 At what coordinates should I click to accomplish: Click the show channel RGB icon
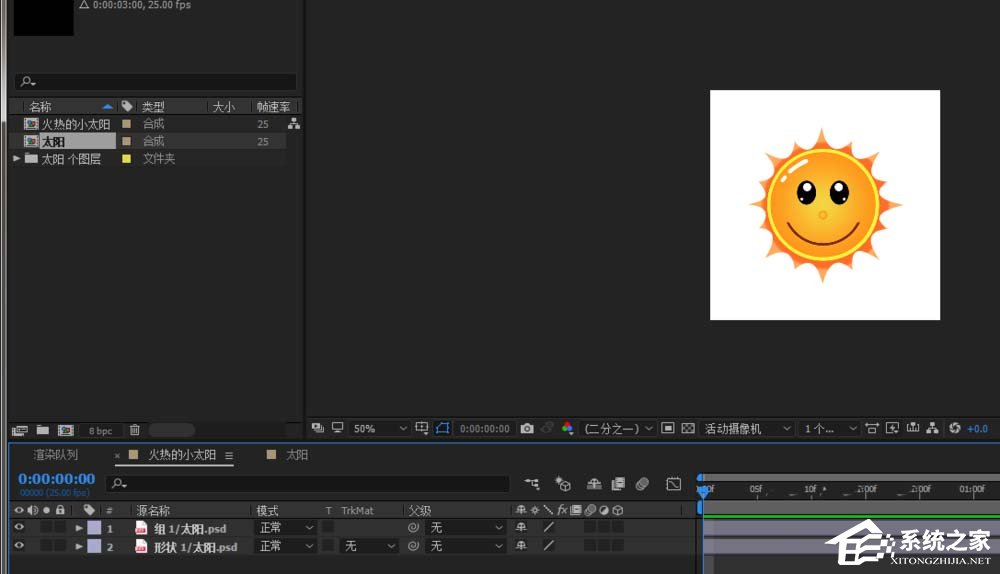[567, 428]
